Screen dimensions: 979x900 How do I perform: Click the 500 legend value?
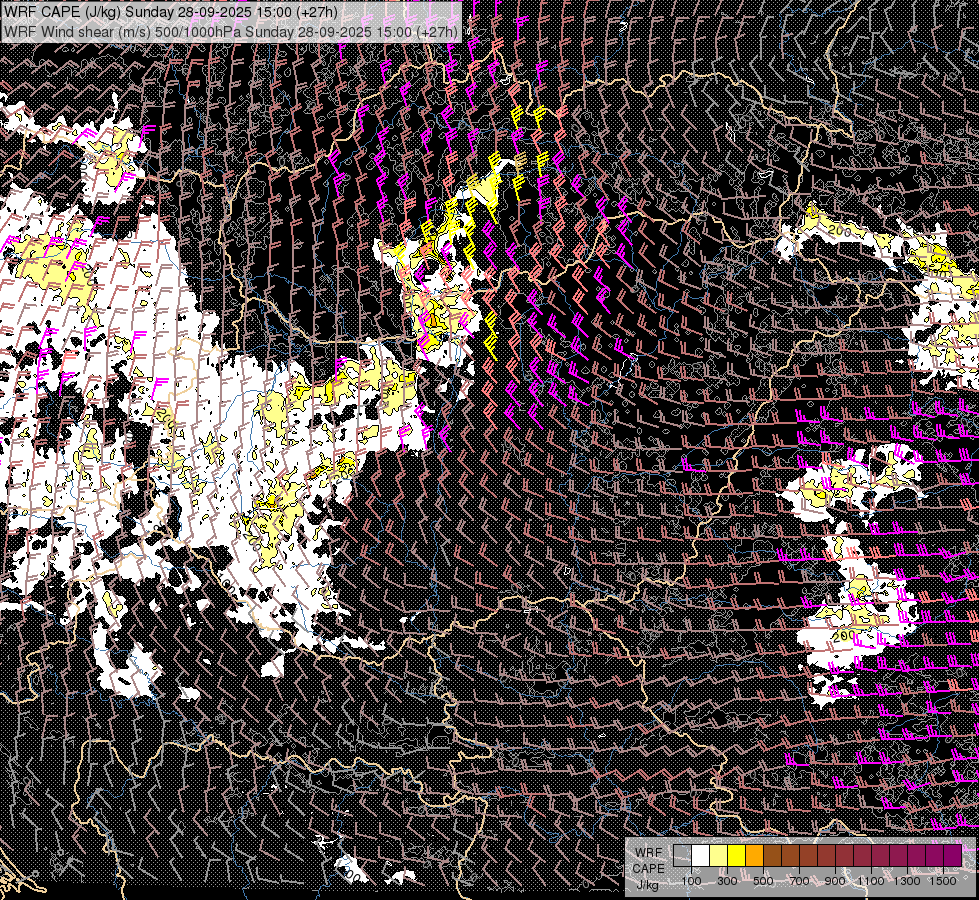tap(763, 881)
